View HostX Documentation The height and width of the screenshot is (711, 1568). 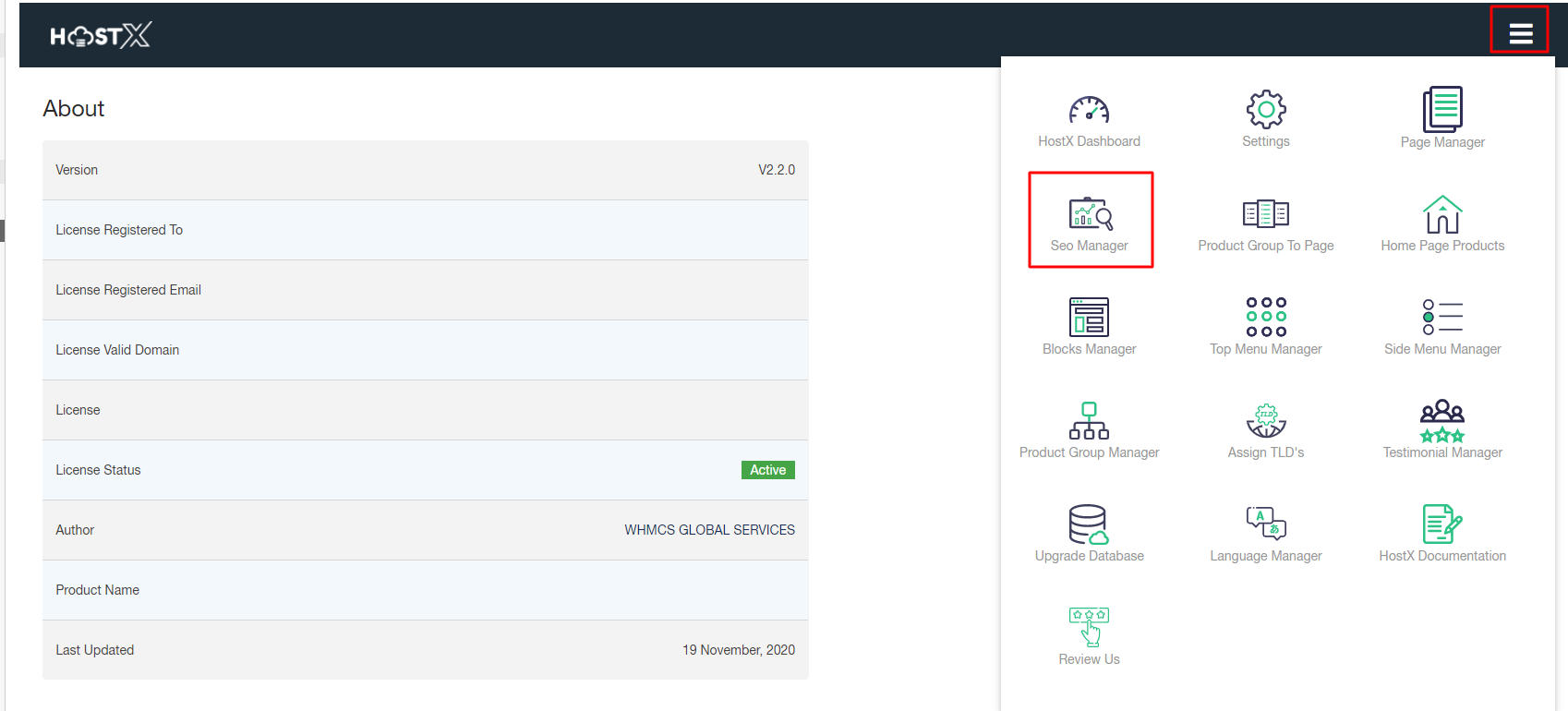pos(1441,525)
